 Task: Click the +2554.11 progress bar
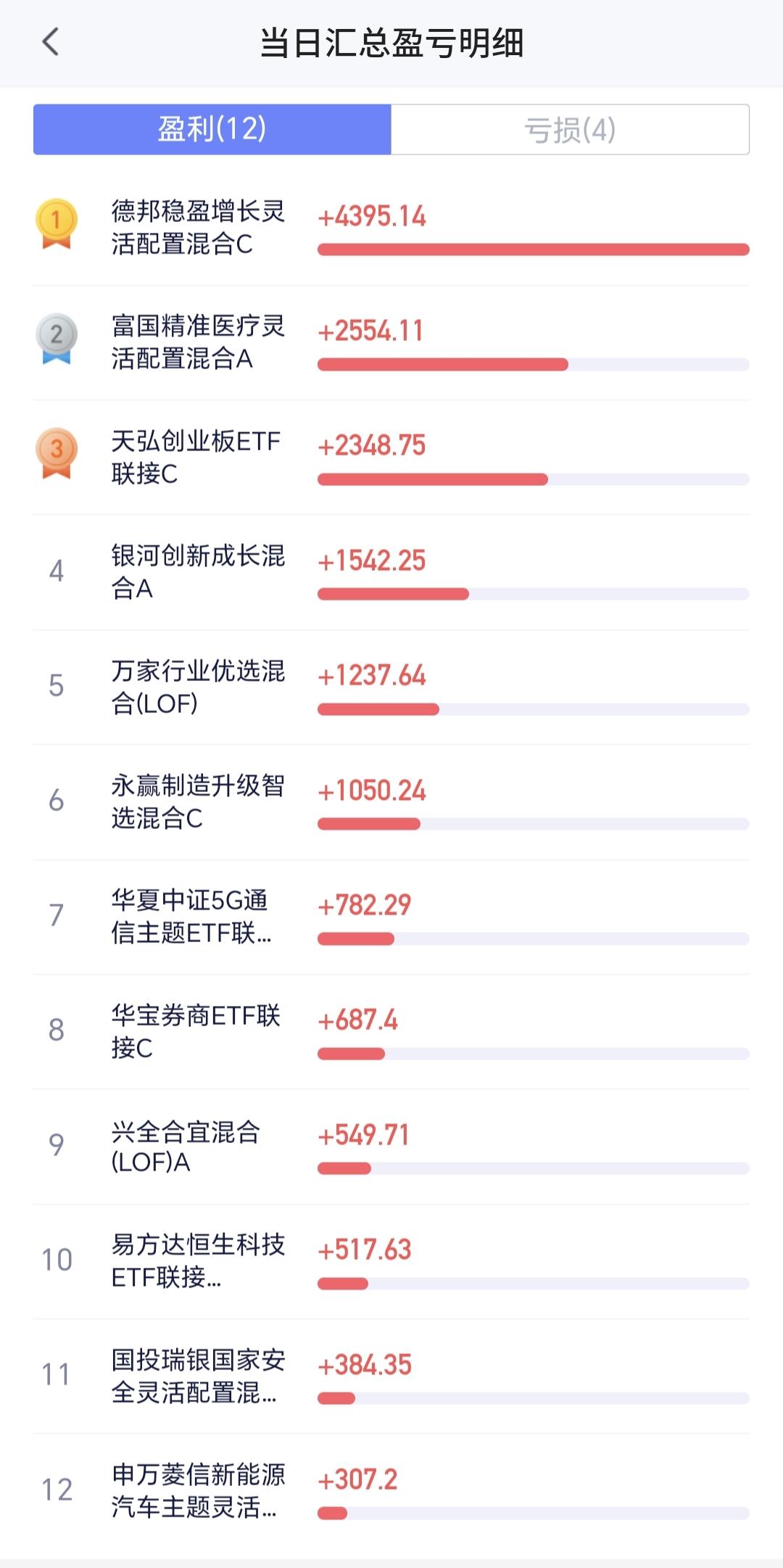pos(534,365)
